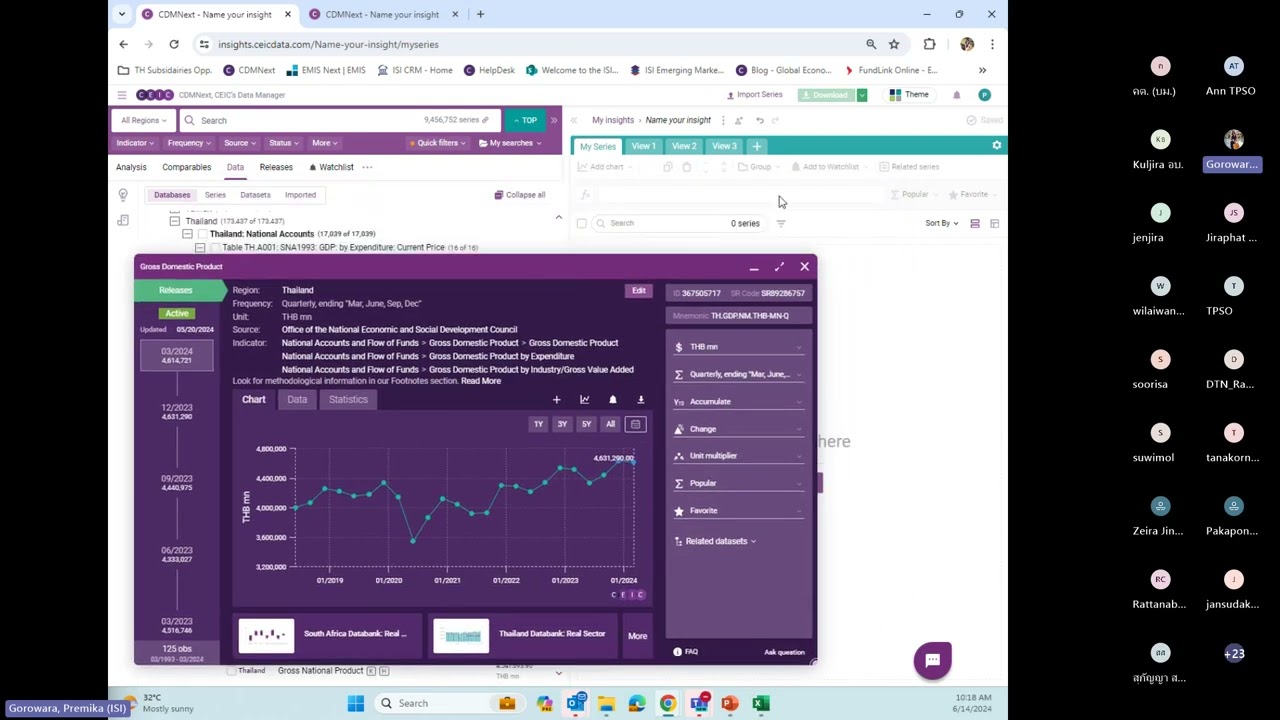Image resolution: width=1280 pixels, height=720 pixels.
Task: Open Indicator filter dropdown
Action: point(134,143)
